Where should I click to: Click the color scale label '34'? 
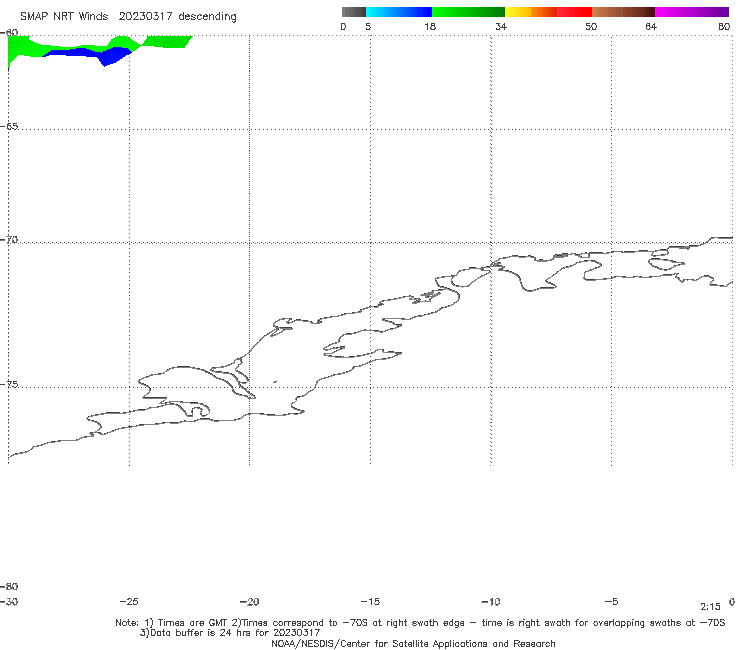pyautogui.click(x=501, y=26)
